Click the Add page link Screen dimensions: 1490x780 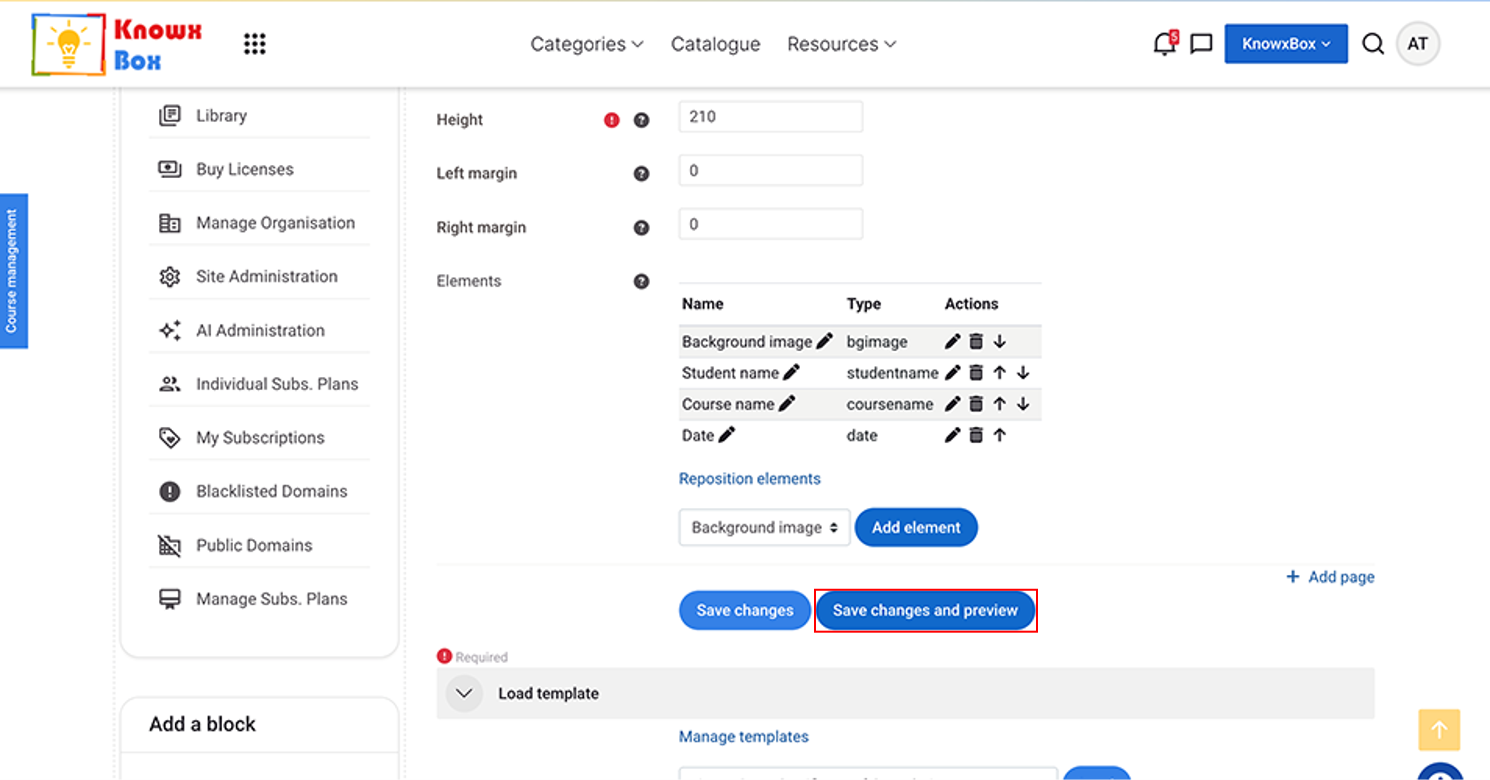[1330, 577]
